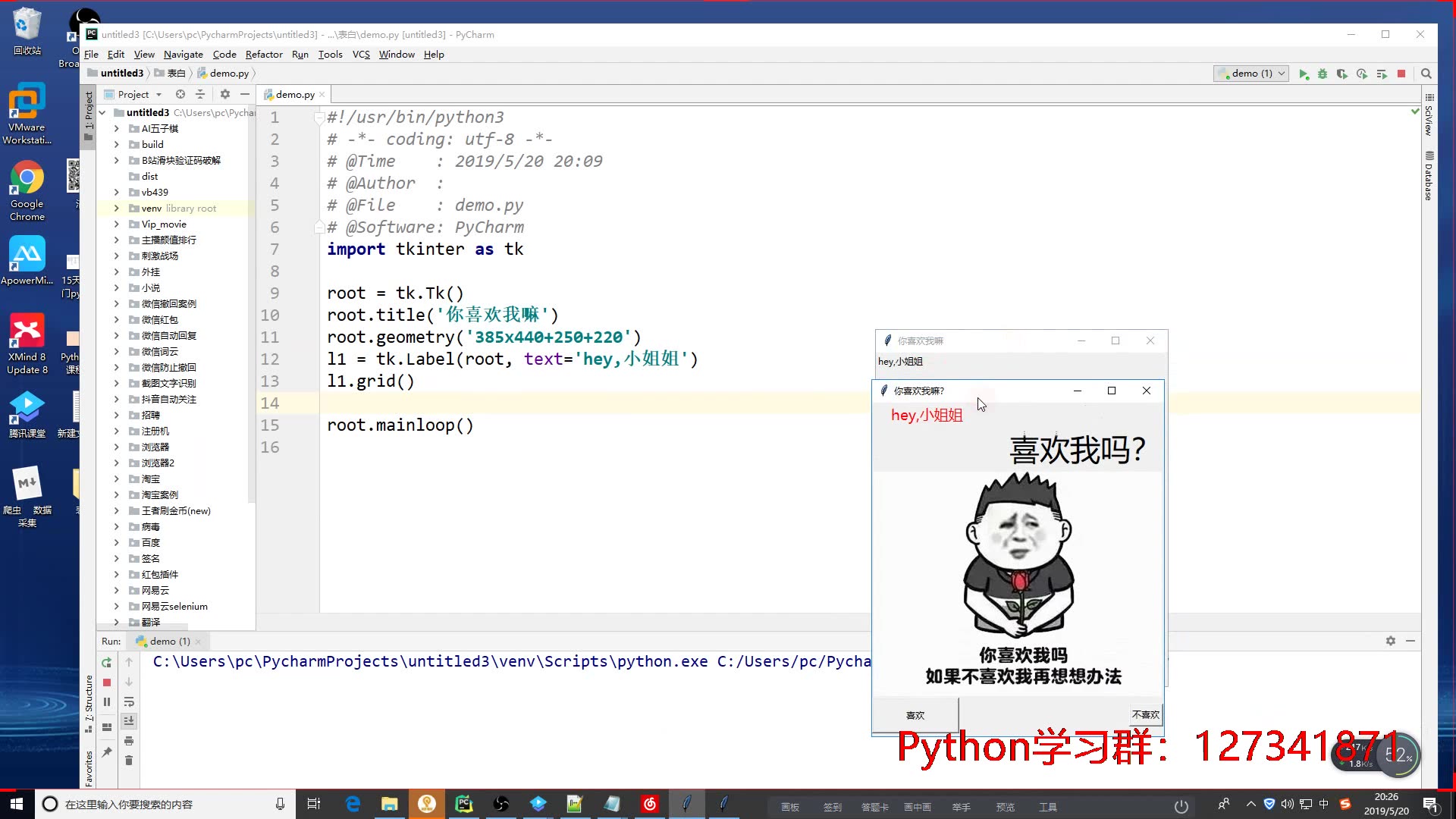Stop the running process with the red square

(x=1402, y=74)
